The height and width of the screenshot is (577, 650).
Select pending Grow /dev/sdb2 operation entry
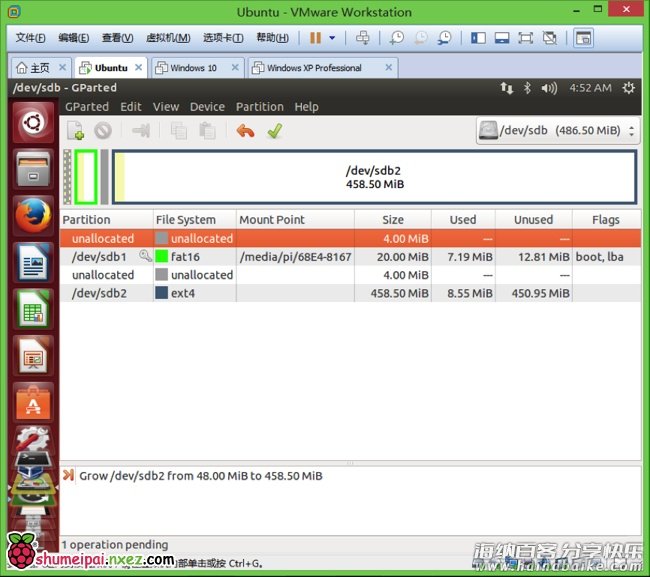[x=201, y=476]
